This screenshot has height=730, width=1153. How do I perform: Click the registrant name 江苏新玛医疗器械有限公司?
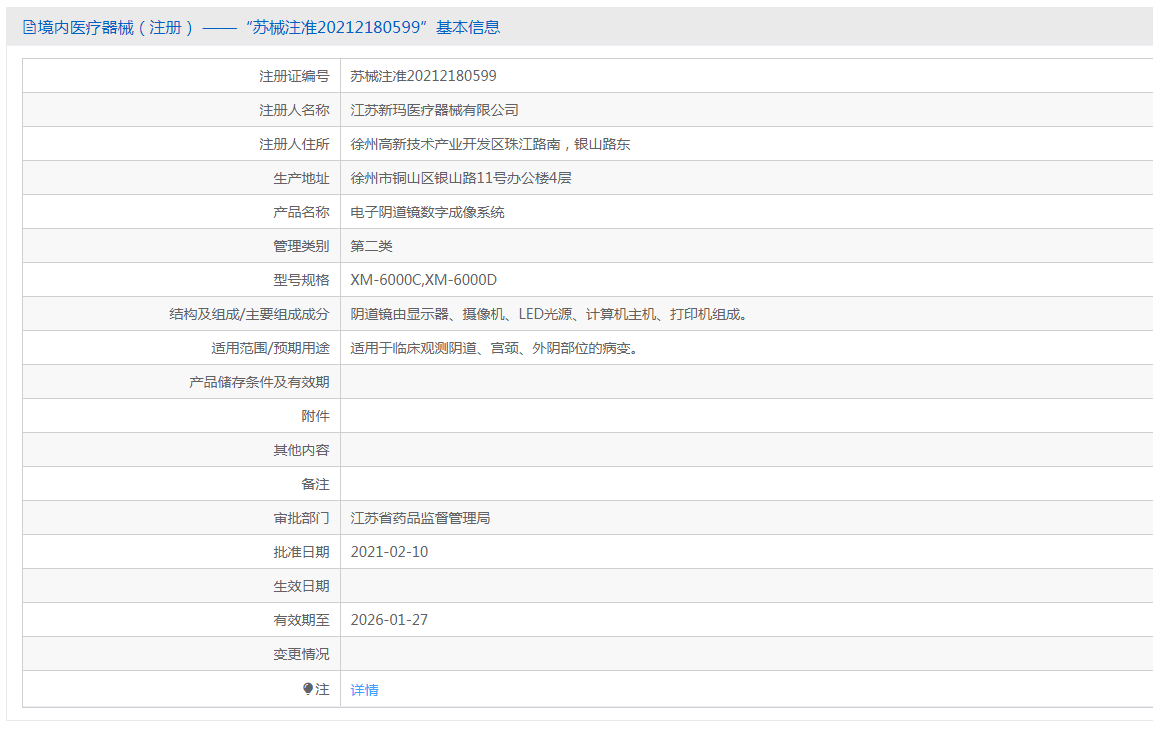434,110
